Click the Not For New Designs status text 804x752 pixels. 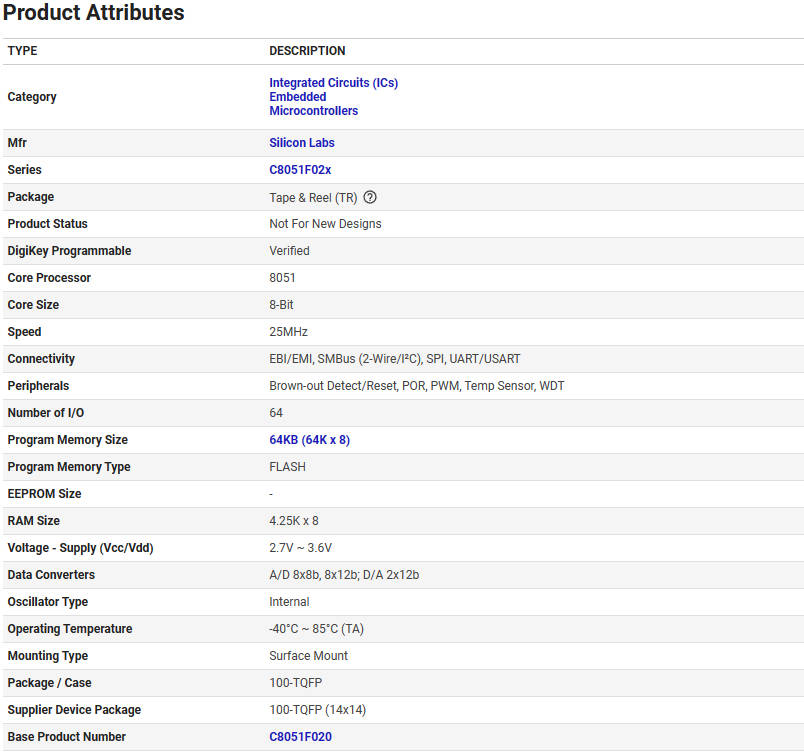pos(325,224)
